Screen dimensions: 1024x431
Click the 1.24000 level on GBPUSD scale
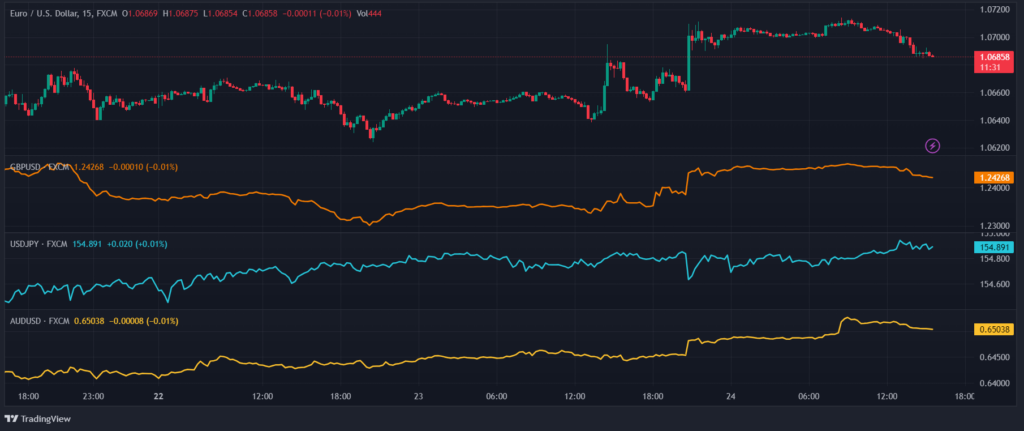[x=994, y=189]
